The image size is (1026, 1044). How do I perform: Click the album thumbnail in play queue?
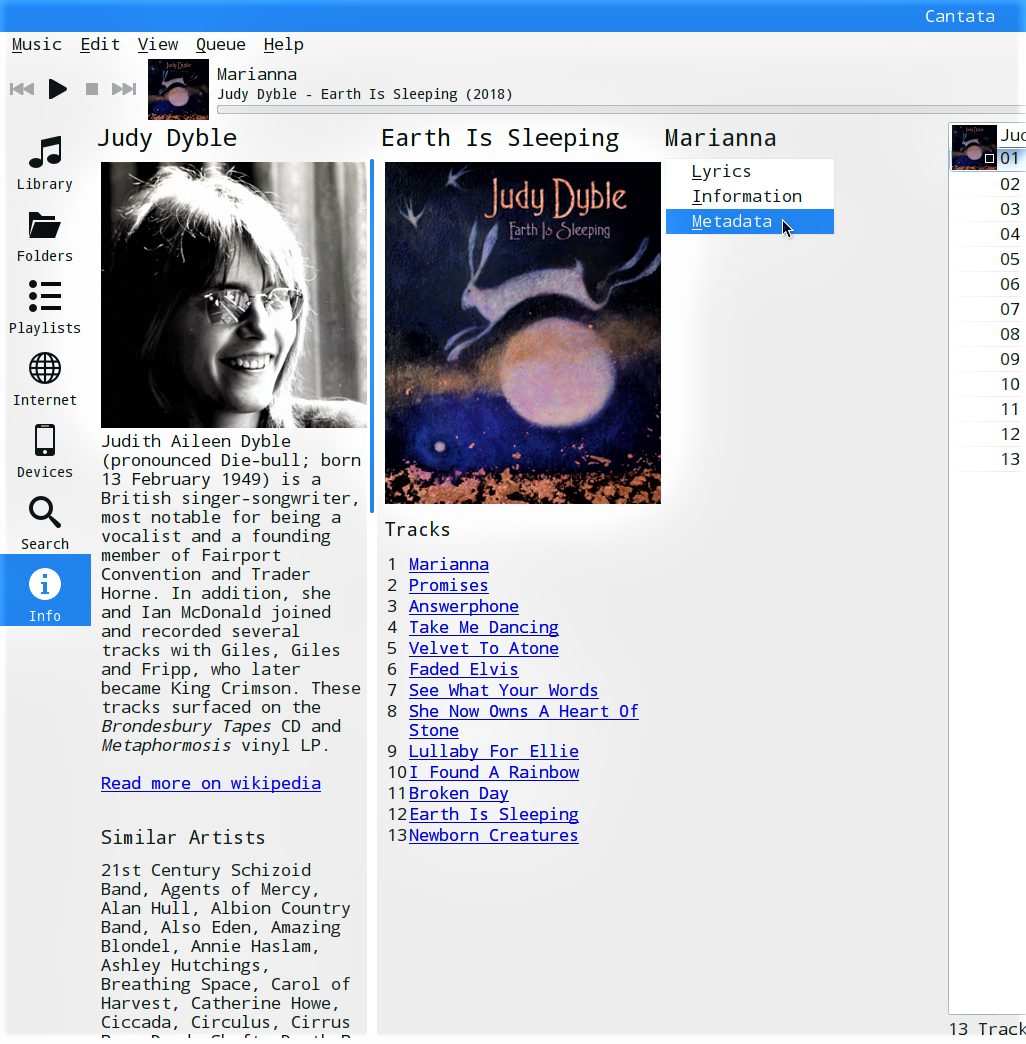pos(973,147)
